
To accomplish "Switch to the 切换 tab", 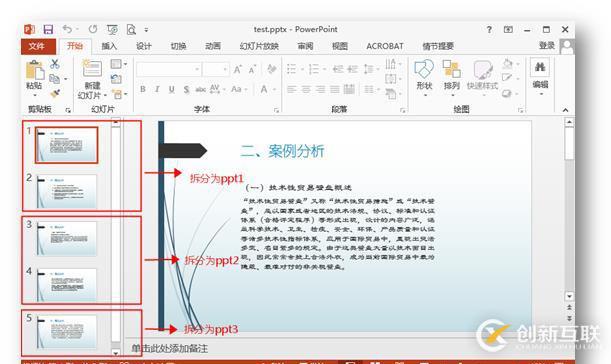I will 178,46.
